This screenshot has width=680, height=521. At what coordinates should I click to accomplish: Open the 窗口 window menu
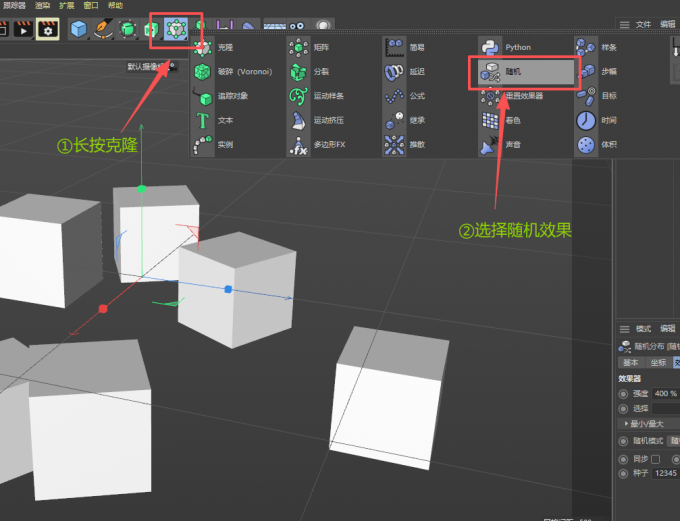click(x=91, y=5)
